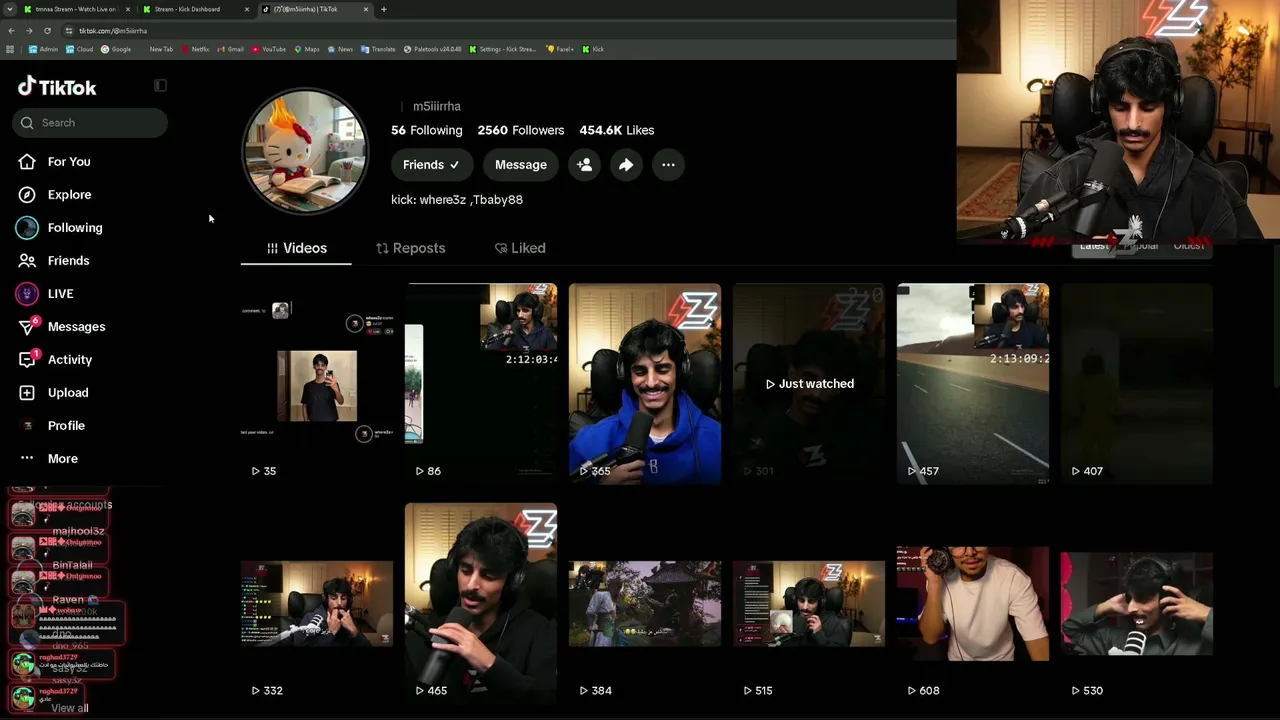This screenshot has height=720, width=1280.
Task: View the 56 Following list
Action: (x=427, y=130)
